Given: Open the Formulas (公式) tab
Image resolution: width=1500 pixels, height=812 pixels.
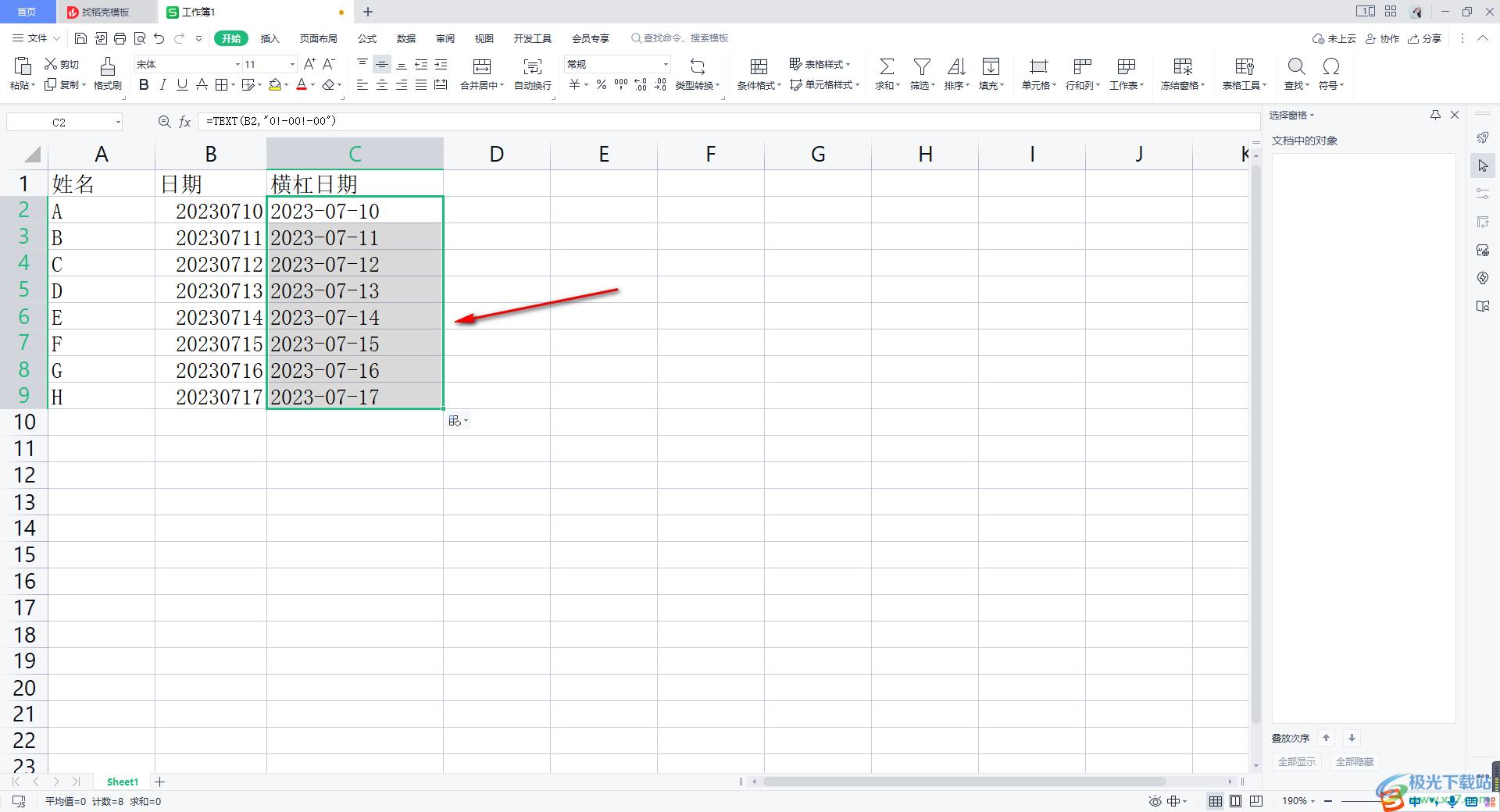Looking at the screenshot, I should 367,38.
